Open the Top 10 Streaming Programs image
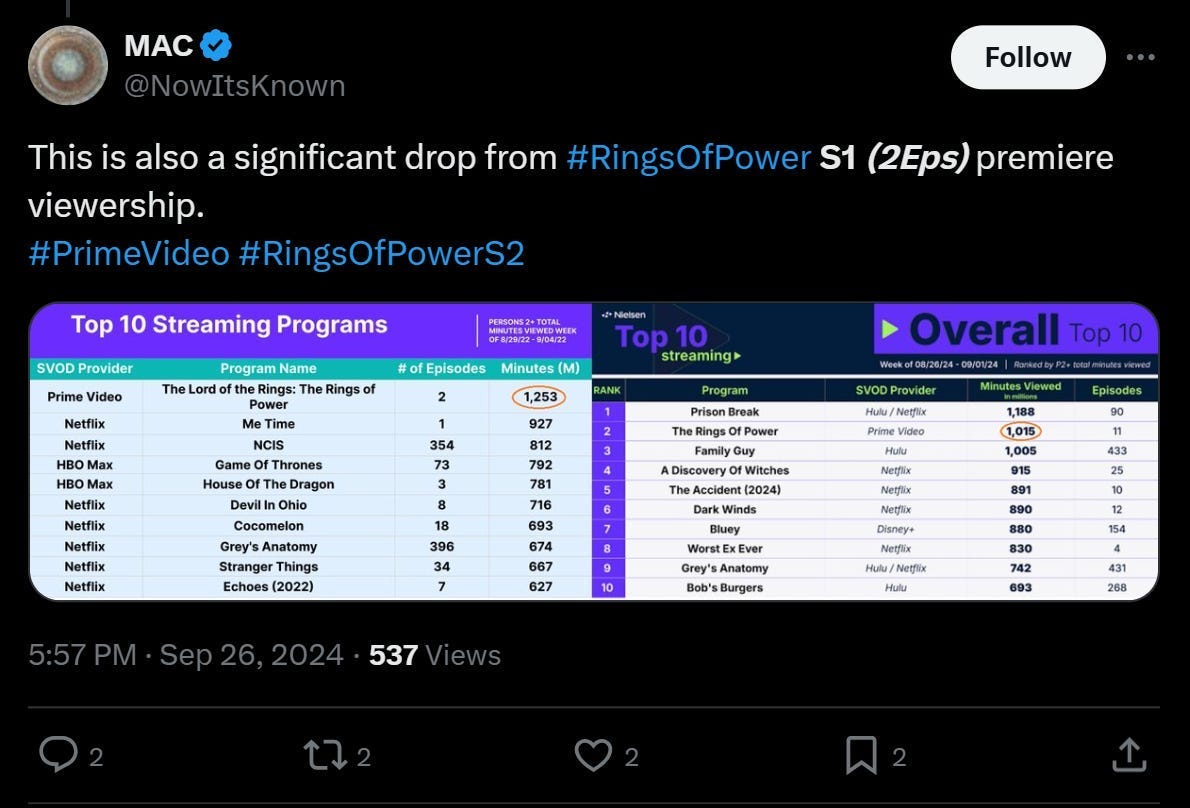 [x=310, y=451]
